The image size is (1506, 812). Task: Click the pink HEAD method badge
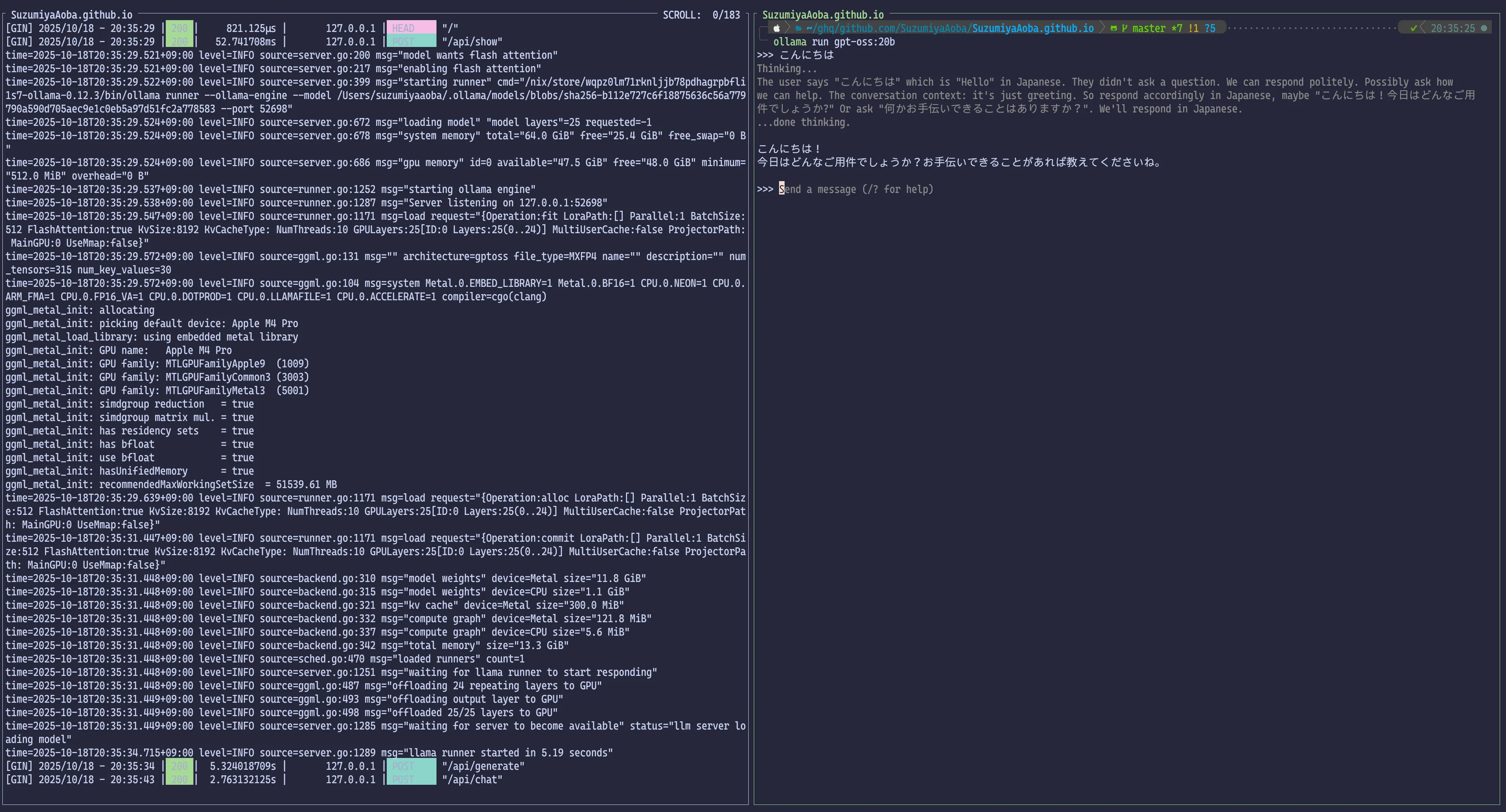click(x=410, y=28)
